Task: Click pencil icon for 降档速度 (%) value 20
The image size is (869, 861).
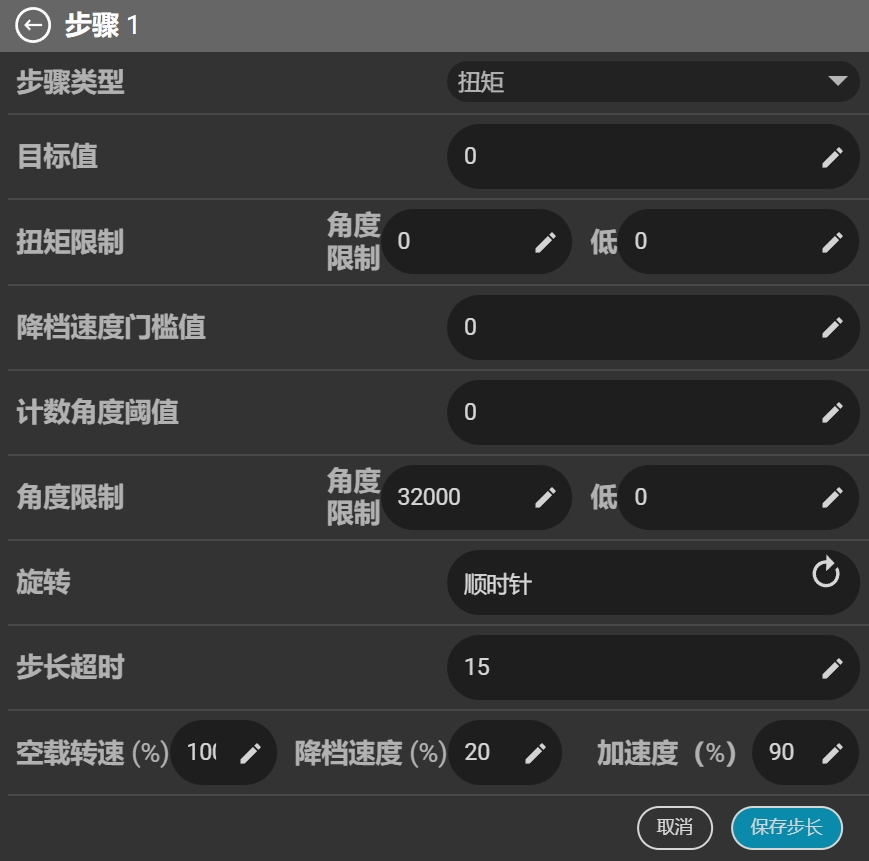Action: click(535, 754)
